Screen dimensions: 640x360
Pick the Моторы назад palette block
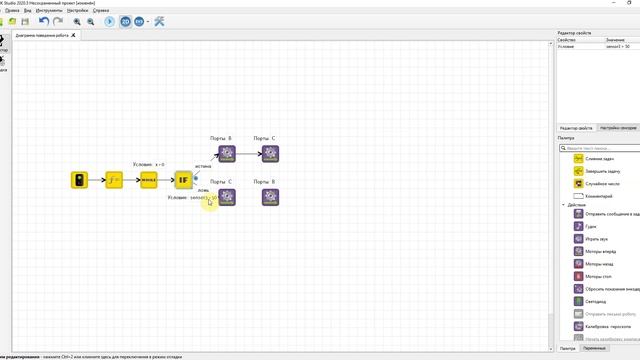coord(593,264)
